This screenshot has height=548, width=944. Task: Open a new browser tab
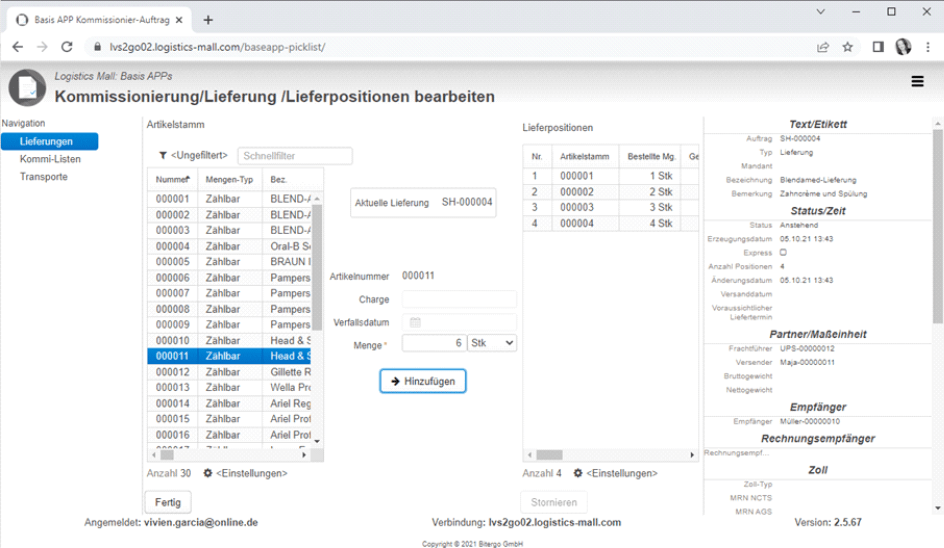tap(208, 20)
